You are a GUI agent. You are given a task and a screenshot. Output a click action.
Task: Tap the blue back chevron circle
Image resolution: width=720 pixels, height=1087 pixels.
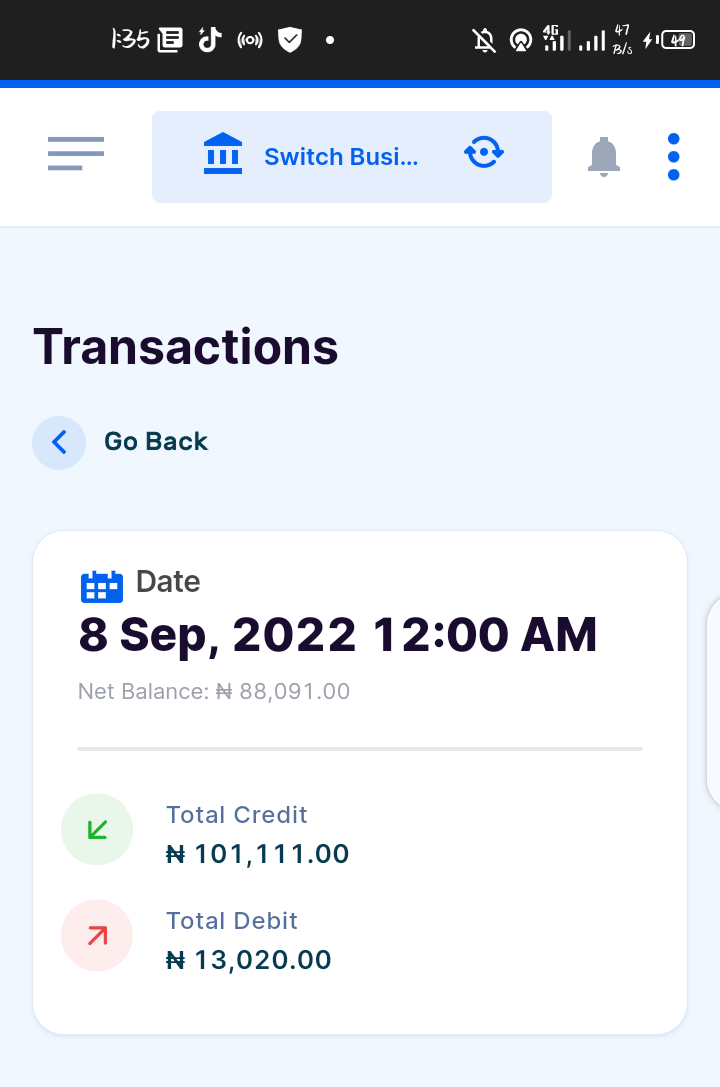pos(59,442)
